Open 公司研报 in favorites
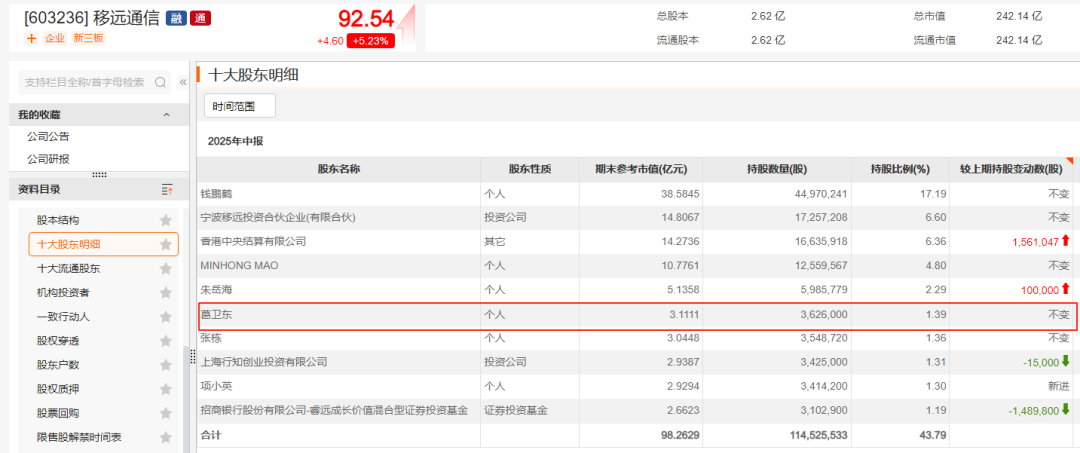This screenshot has height=453, width=1080. coord(48,158)
